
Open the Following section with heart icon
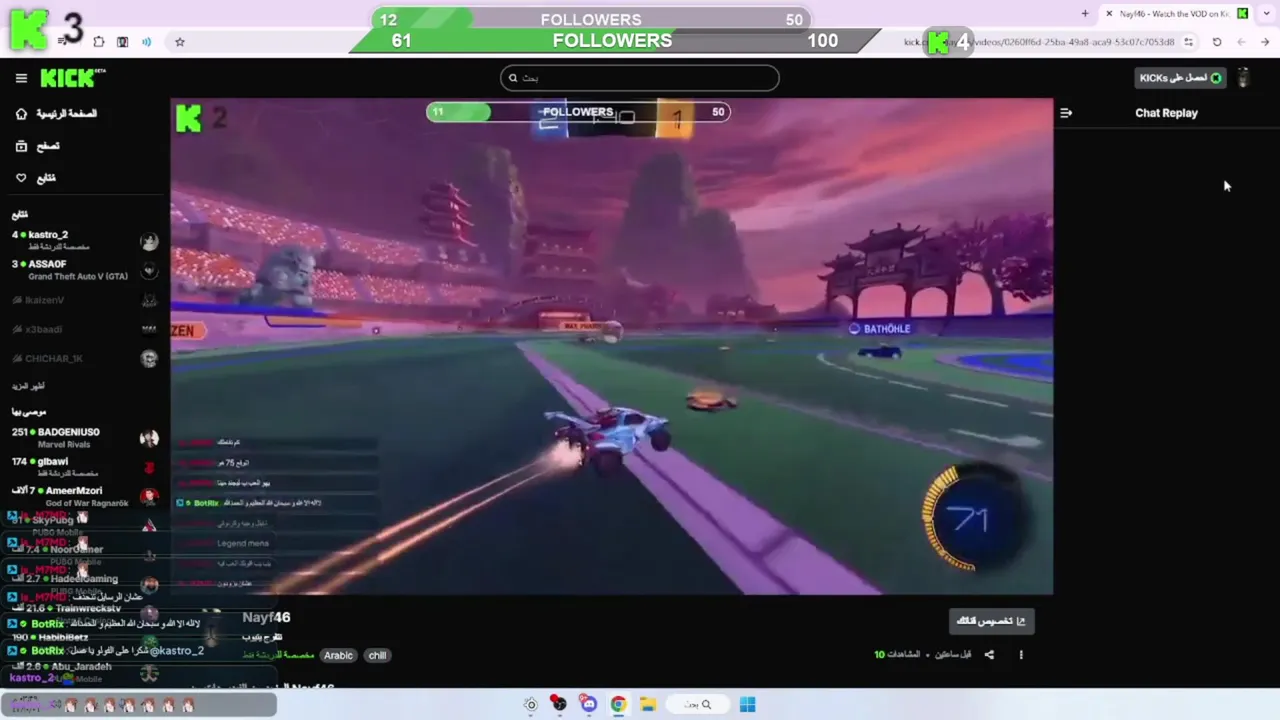(x=36, y=178)
